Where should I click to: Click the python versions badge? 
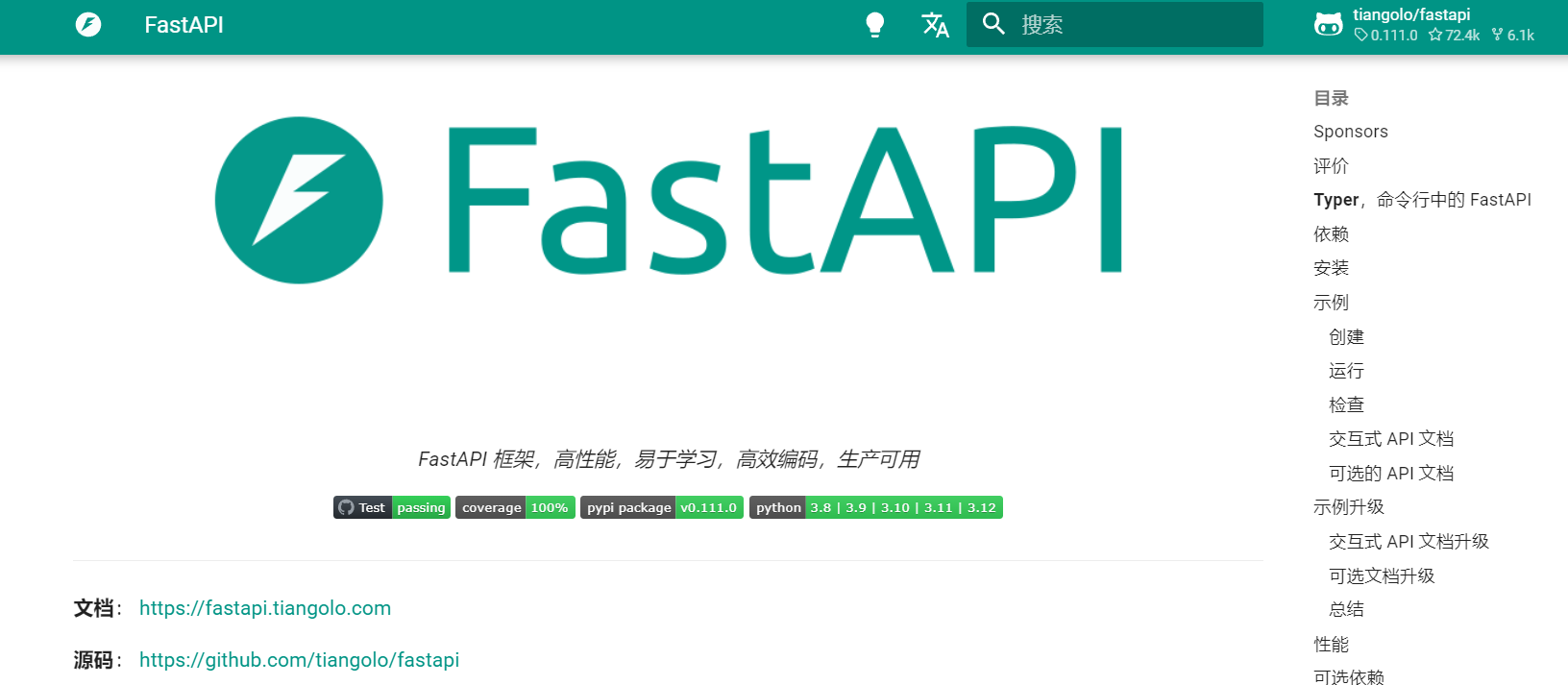[875, 507]
